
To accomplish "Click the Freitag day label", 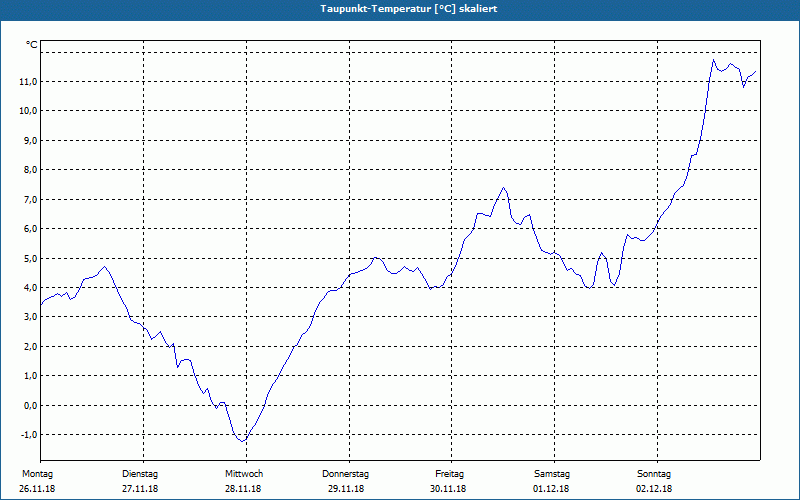I will point(449,474).
